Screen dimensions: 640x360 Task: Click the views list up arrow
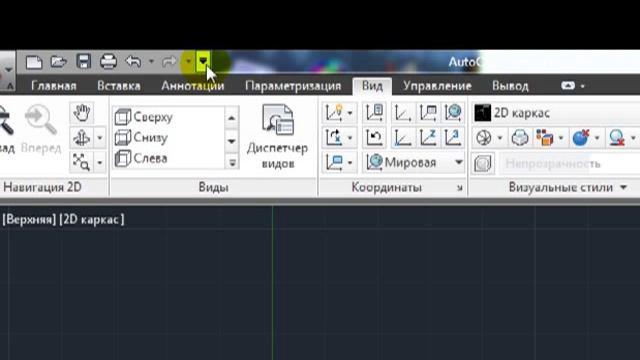(x=231, y=118)
